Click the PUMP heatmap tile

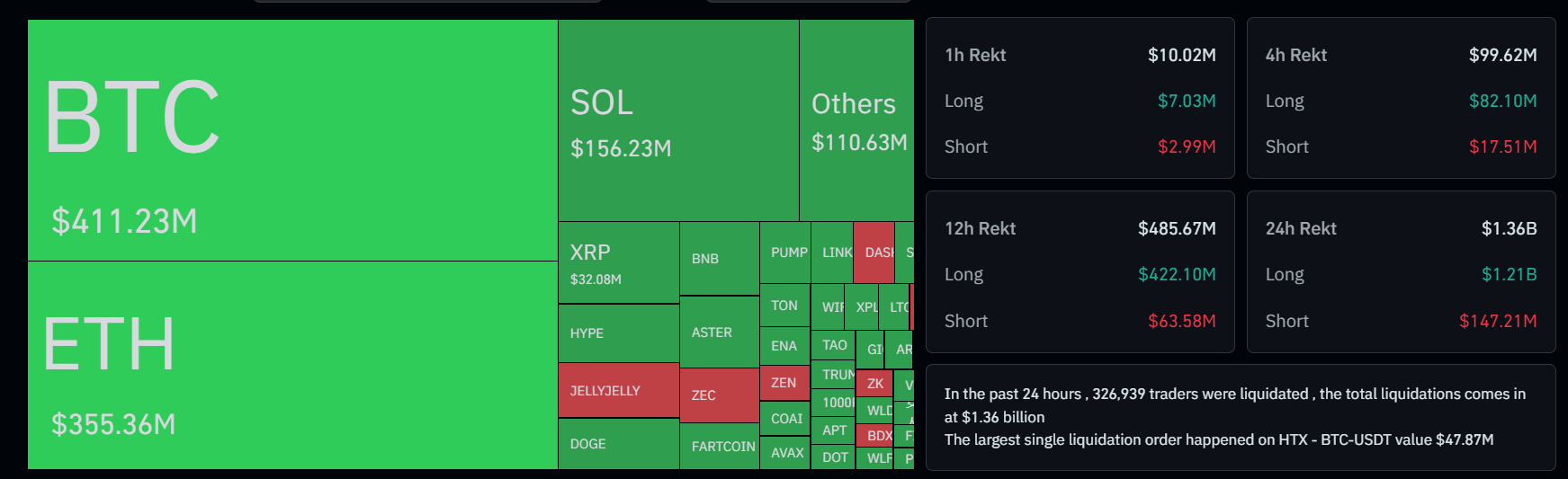pos(784,253)
